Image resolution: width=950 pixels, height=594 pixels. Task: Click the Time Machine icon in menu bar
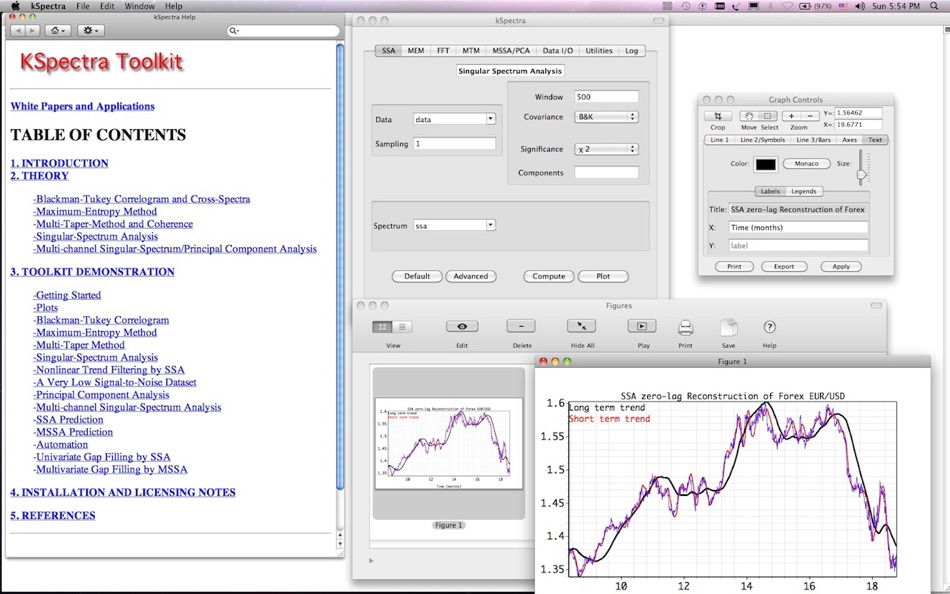pos(685,6)
